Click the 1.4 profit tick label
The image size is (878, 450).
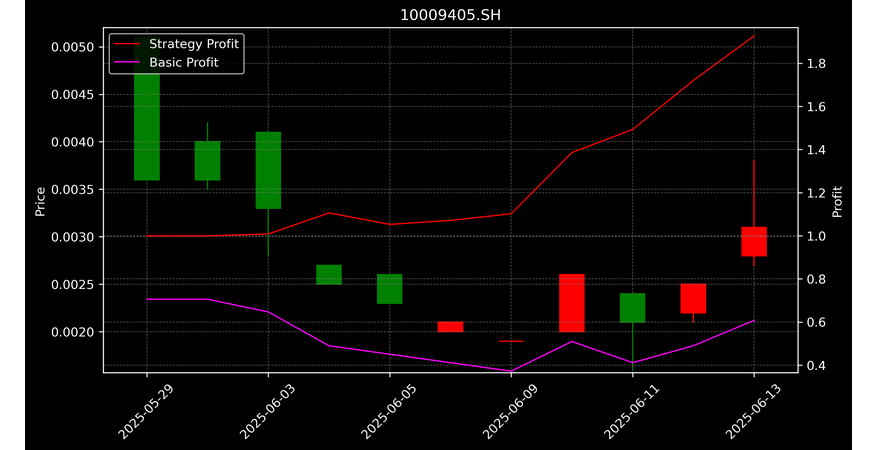click(x=816, y=150)
